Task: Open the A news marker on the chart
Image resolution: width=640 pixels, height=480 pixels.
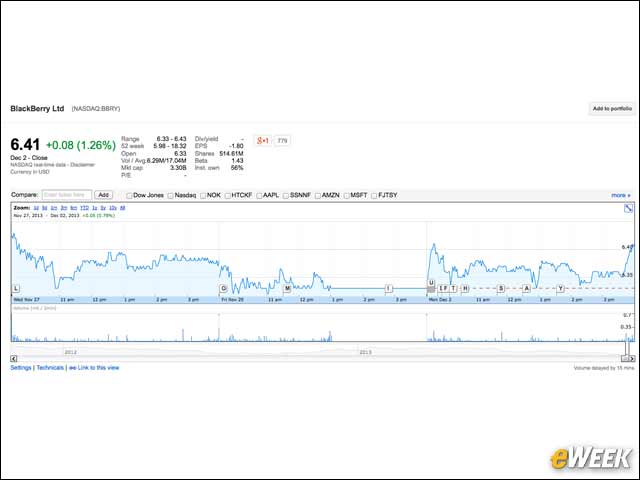Action: pos(527,288)
